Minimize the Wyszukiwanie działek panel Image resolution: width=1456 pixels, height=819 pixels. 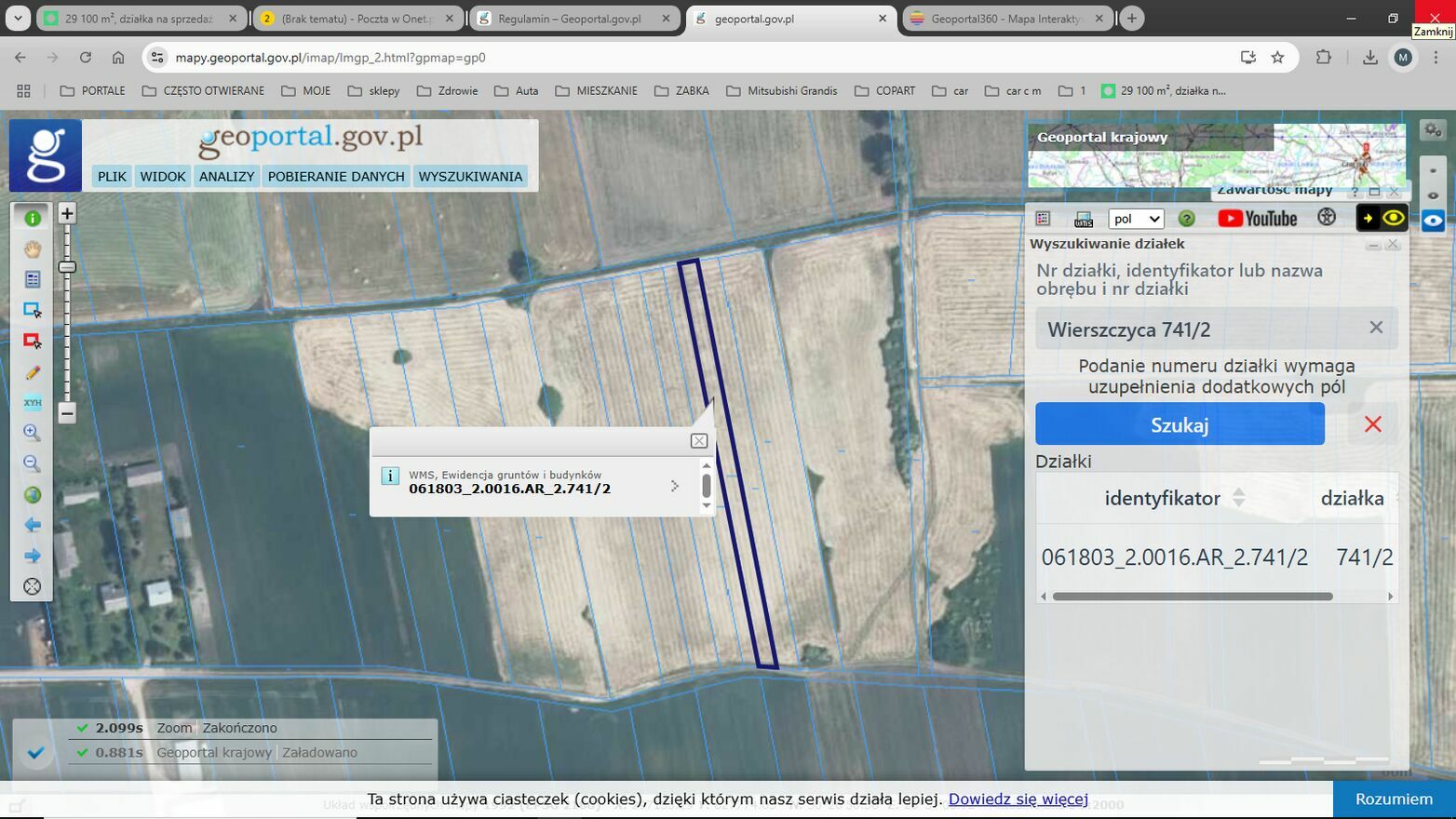point(1373,245)
